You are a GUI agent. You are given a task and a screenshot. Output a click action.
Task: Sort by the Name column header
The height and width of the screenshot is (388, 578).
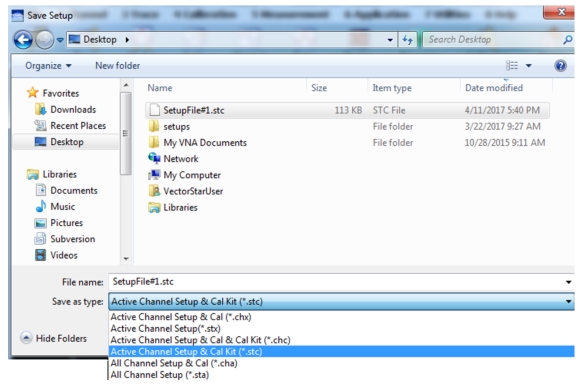point(160,88)
